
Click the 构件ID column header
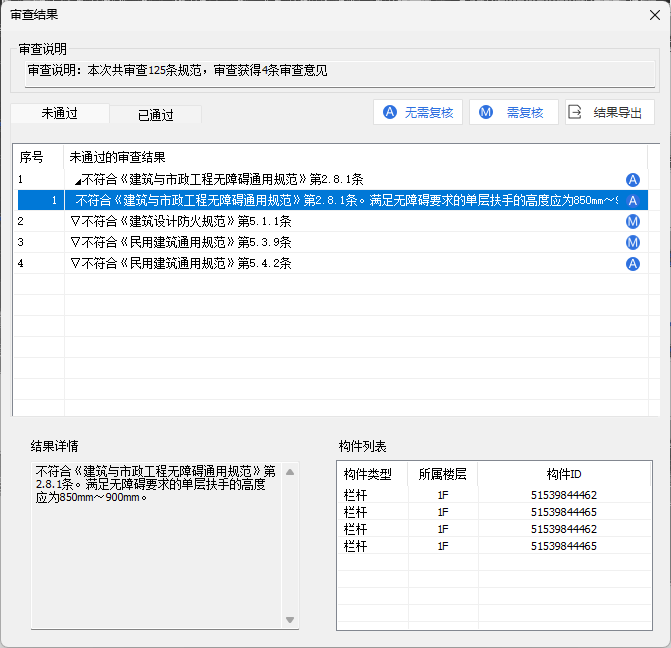click(564, 474)
